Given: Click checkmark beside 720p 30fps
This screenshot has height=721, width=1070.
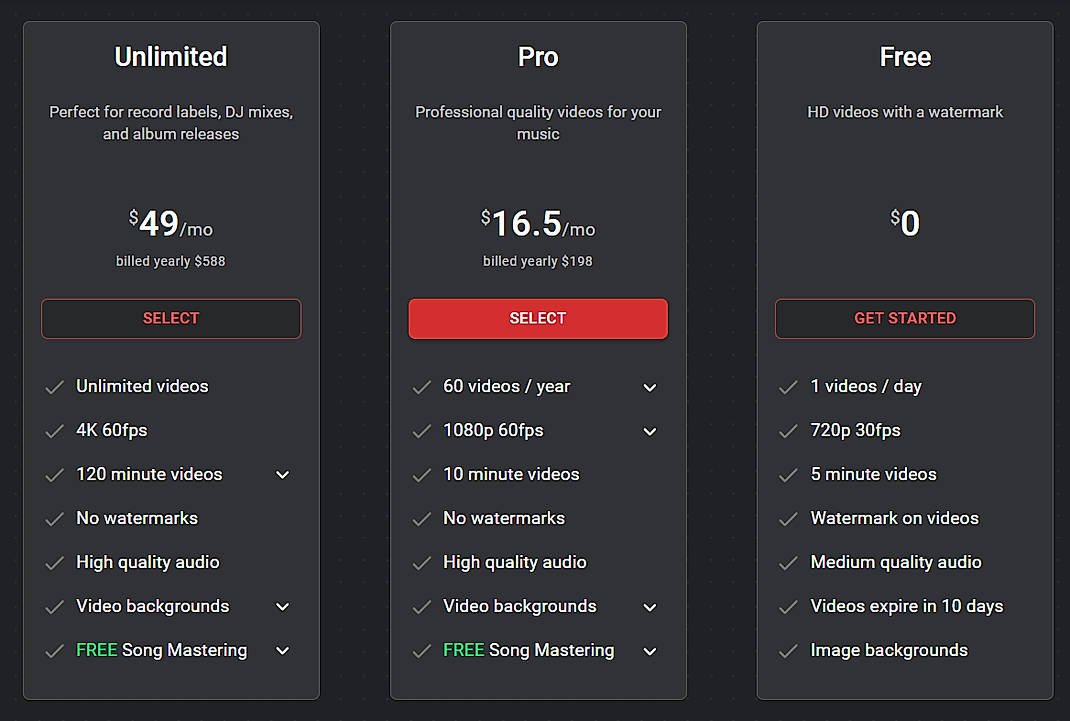Looking at the screenshot, I should click(x=788, y=431).
